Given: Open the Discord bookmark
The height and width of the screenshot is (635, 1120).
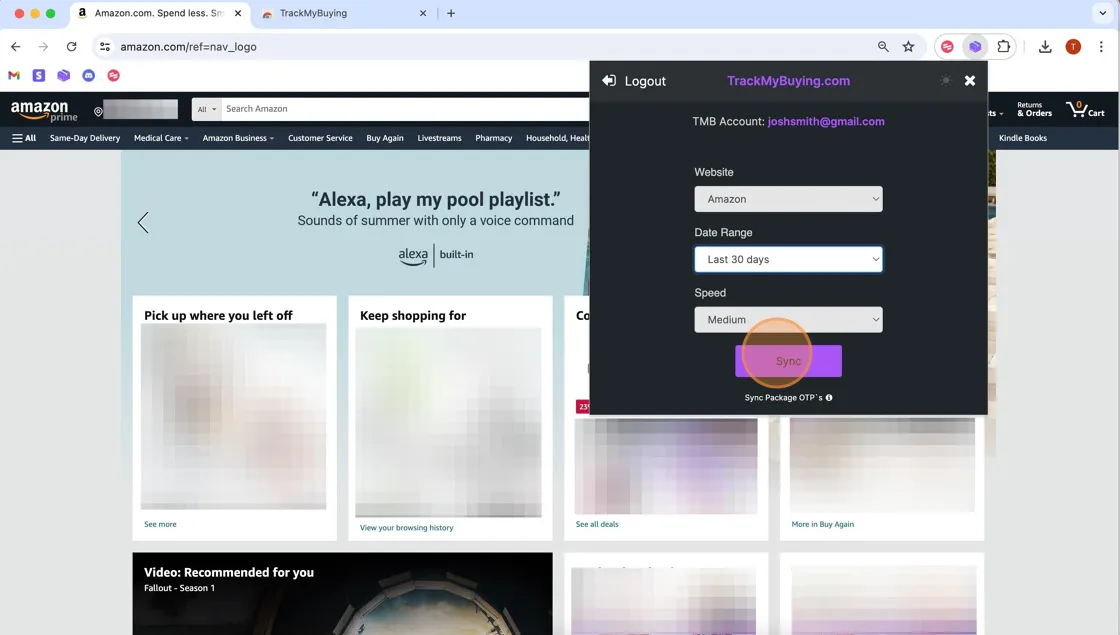Looking at the screenshot, I should pos(89,75).
